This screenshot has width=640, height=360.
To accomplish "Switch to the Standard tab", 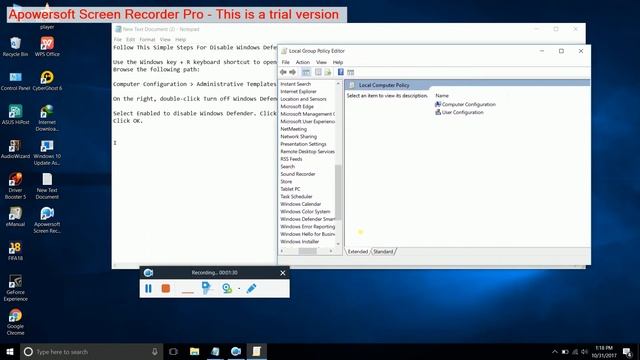I will click(x=383, y=251).
